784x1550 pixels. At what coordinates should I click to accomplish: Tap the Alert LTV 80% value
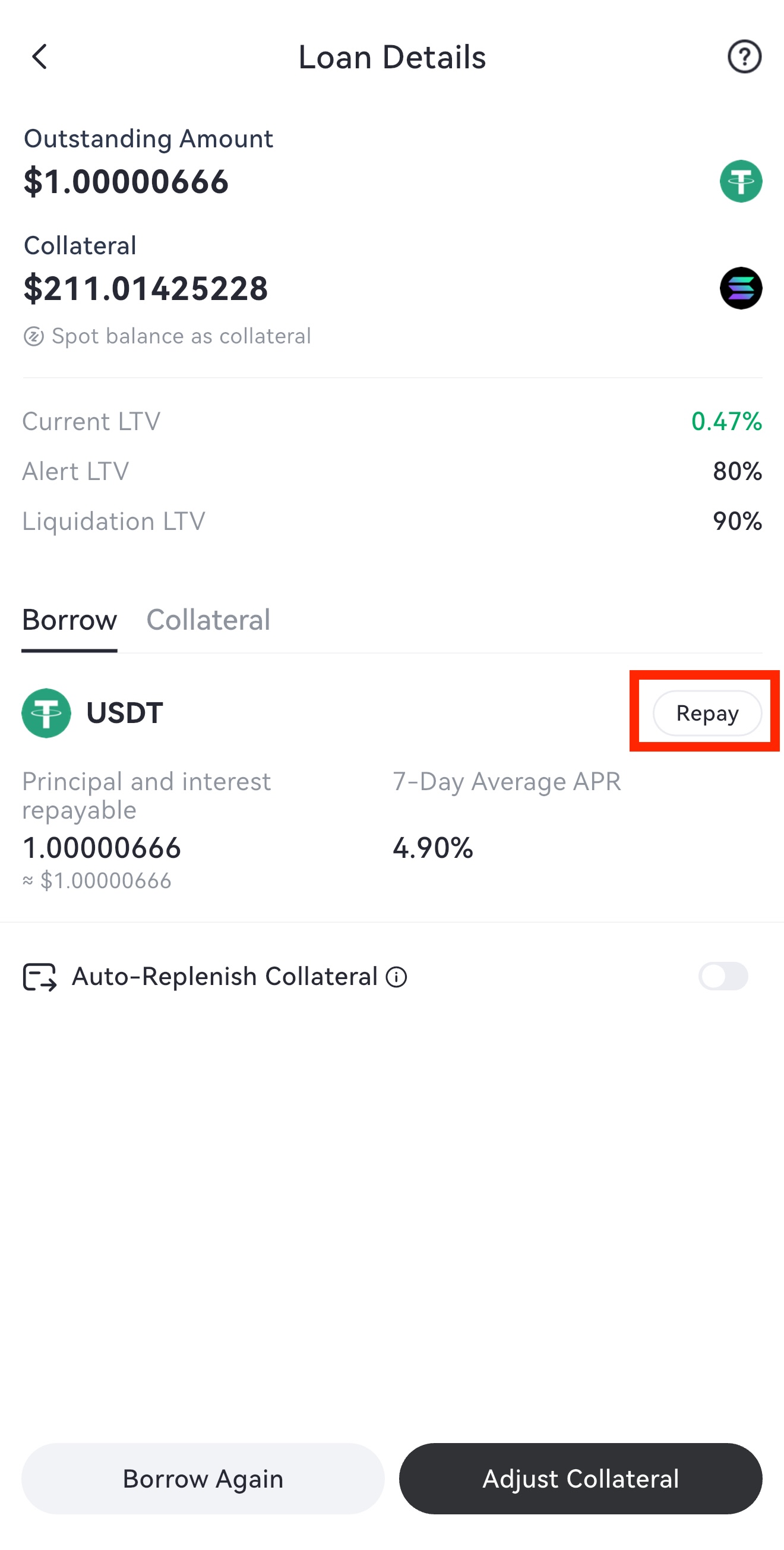click(737, 471)
